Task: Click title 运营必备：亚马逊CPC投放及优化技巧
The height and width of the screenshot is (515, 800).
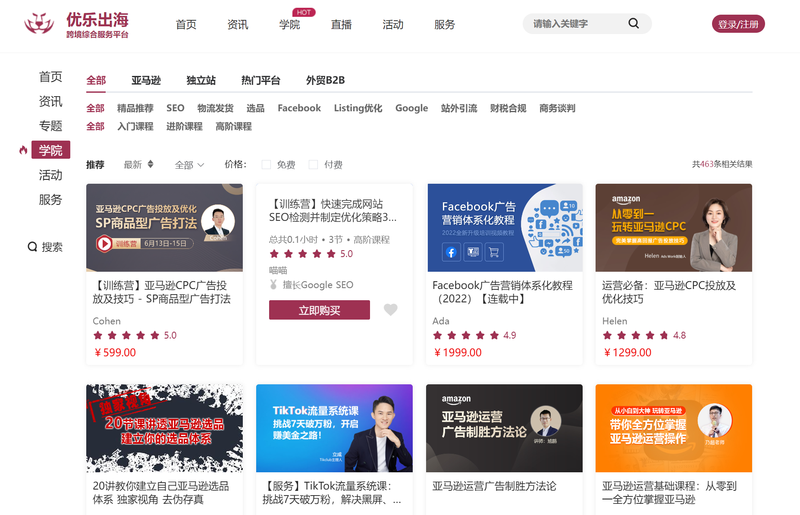Action: (669, 292)
